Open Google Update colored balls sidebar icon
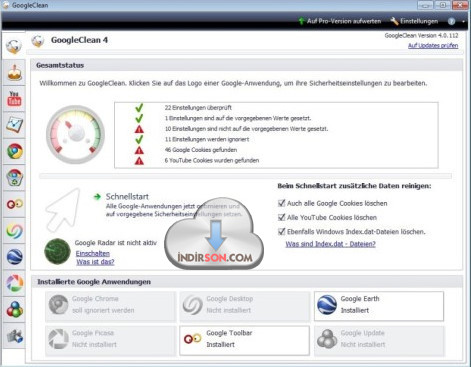This screenshot has width=471, height=367. tap(15, 309)
